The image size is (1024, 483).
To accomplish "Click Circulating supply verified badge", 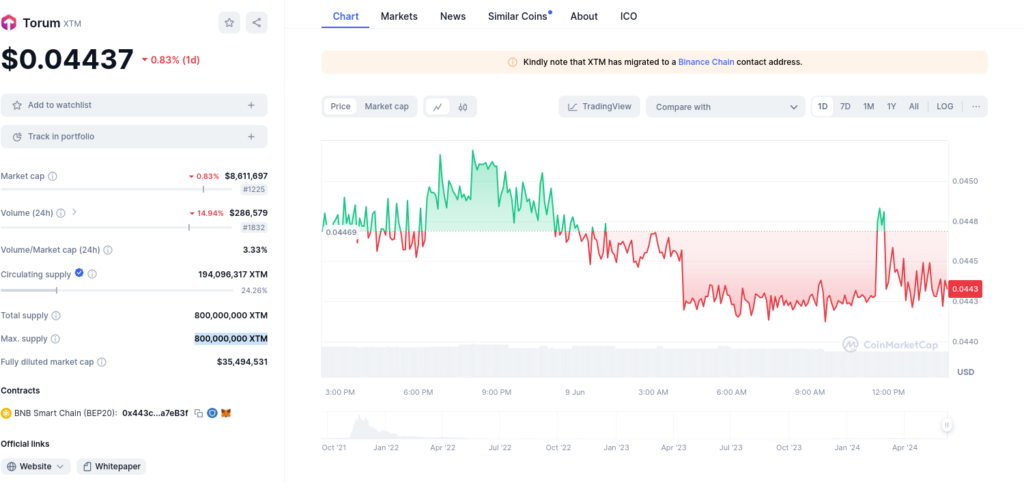I will coord(79,273).
